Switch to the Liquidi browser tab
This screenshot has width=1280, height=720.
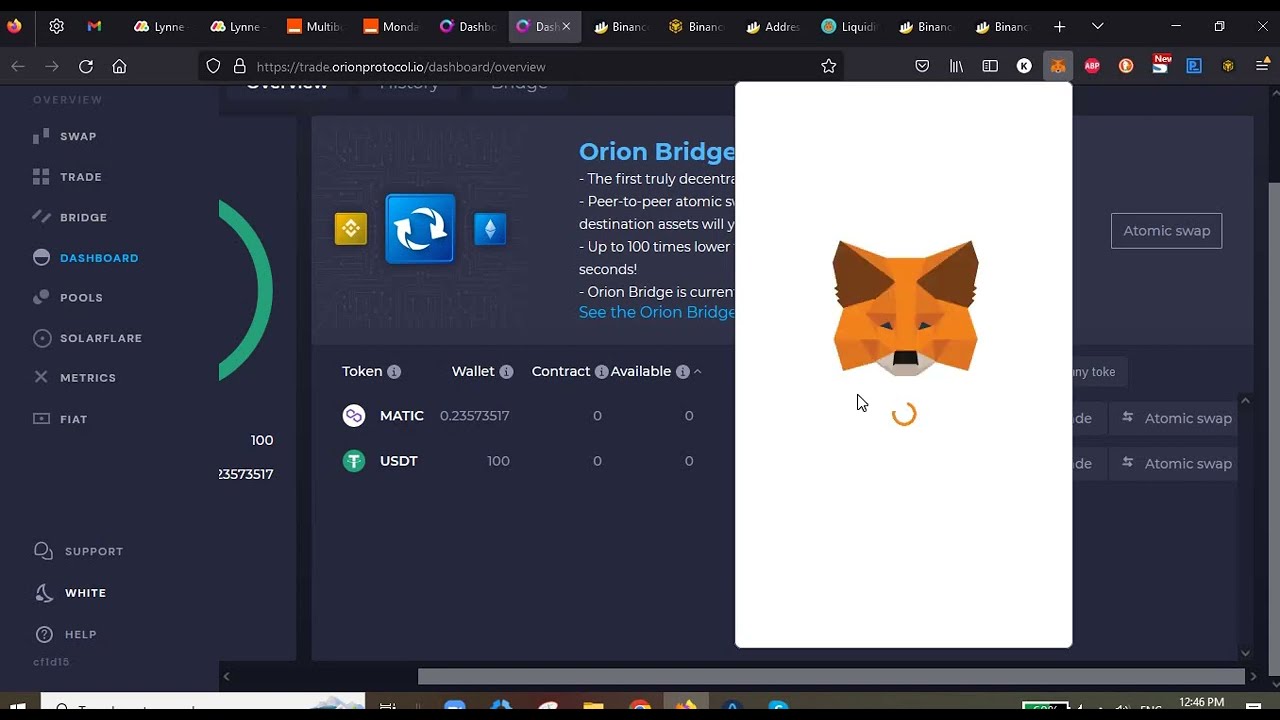(x=849, y=26)
